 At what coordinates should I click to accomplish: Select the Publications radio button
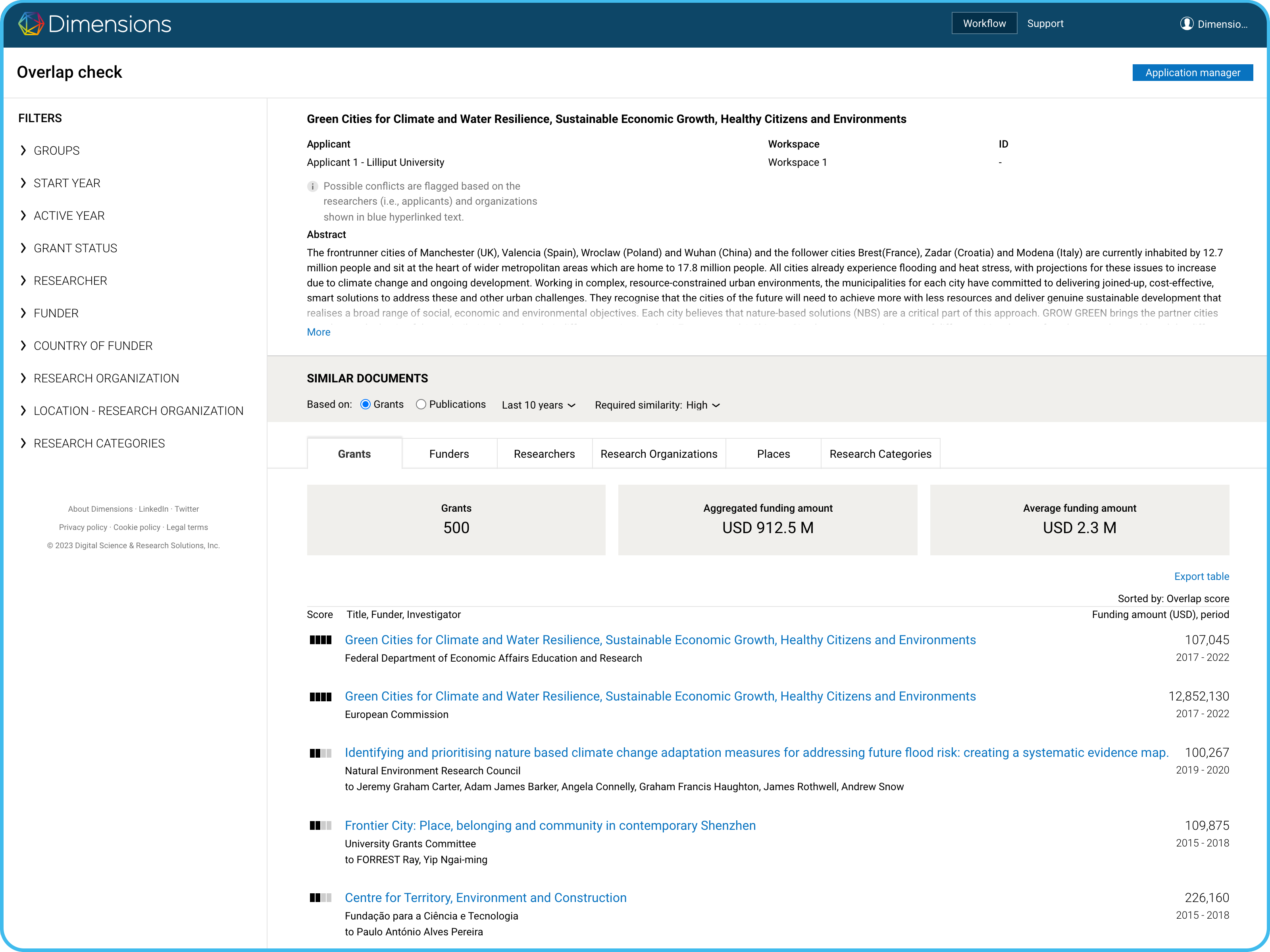point(421,405)
